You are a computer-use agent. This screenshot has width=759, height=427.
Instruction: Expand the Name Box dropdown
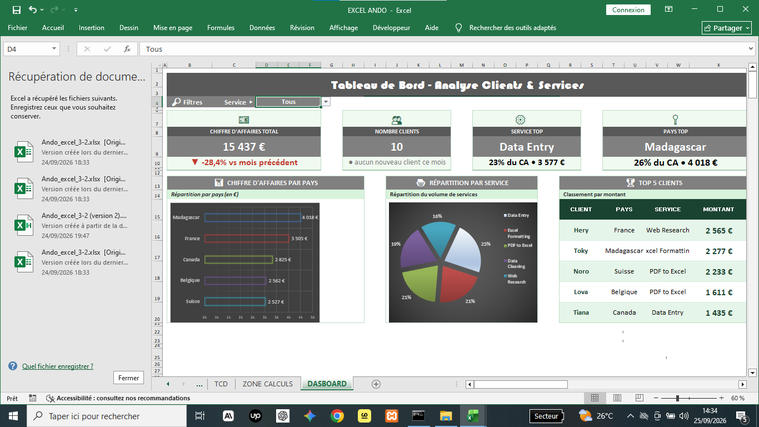point(54,49)
